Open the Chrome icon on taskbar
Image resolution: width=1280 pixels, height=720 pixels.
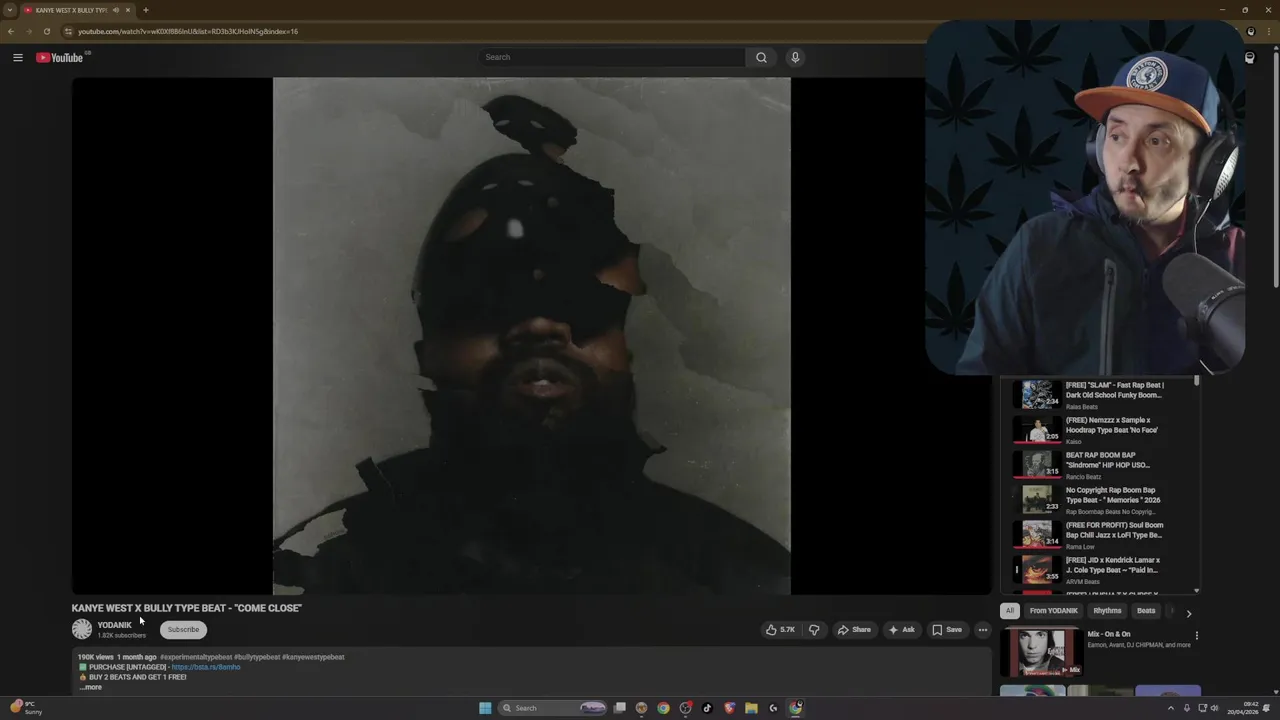coord(663,708)
